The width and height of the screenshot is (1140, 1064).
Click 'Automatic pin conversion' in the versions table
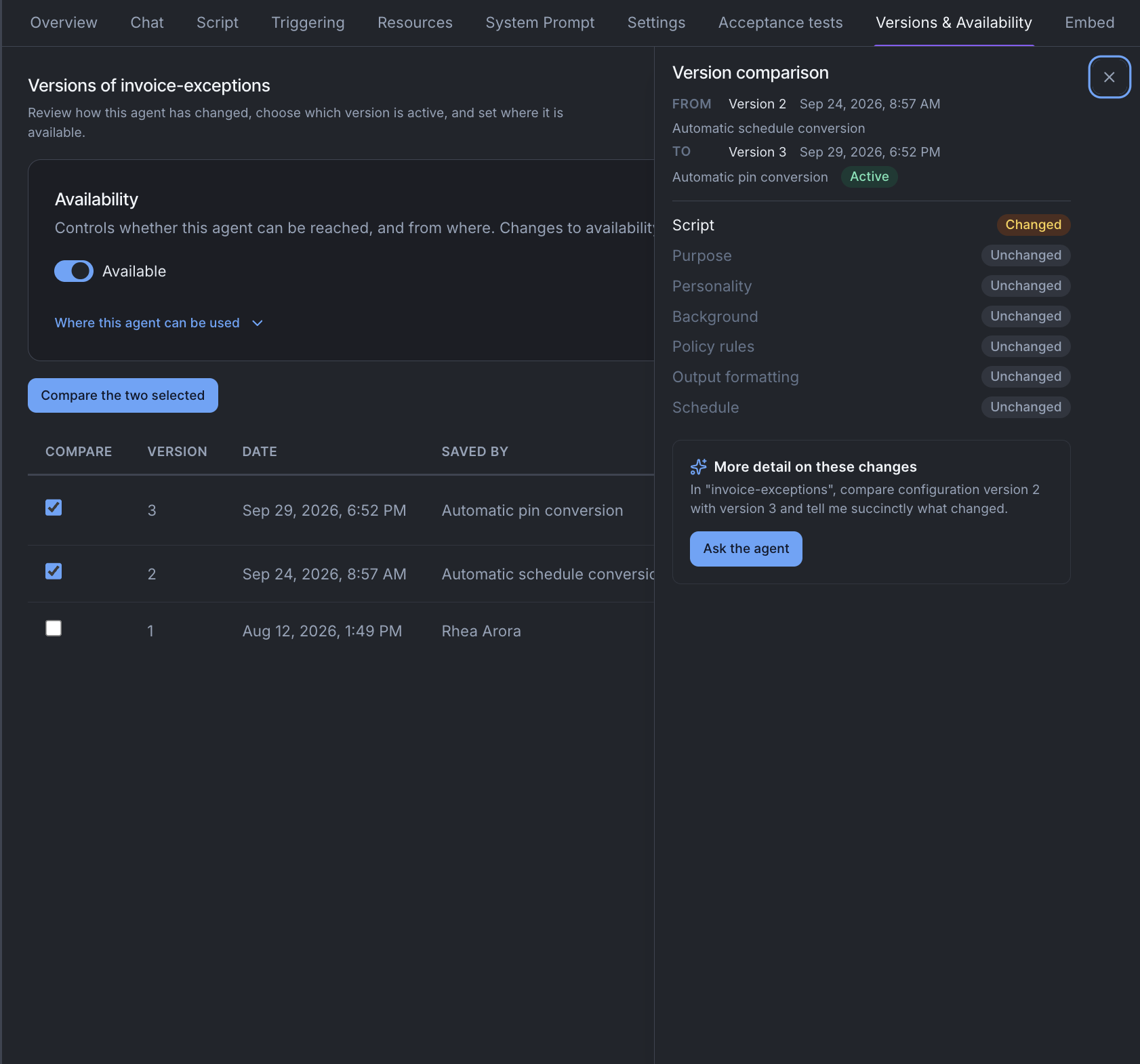532,511
